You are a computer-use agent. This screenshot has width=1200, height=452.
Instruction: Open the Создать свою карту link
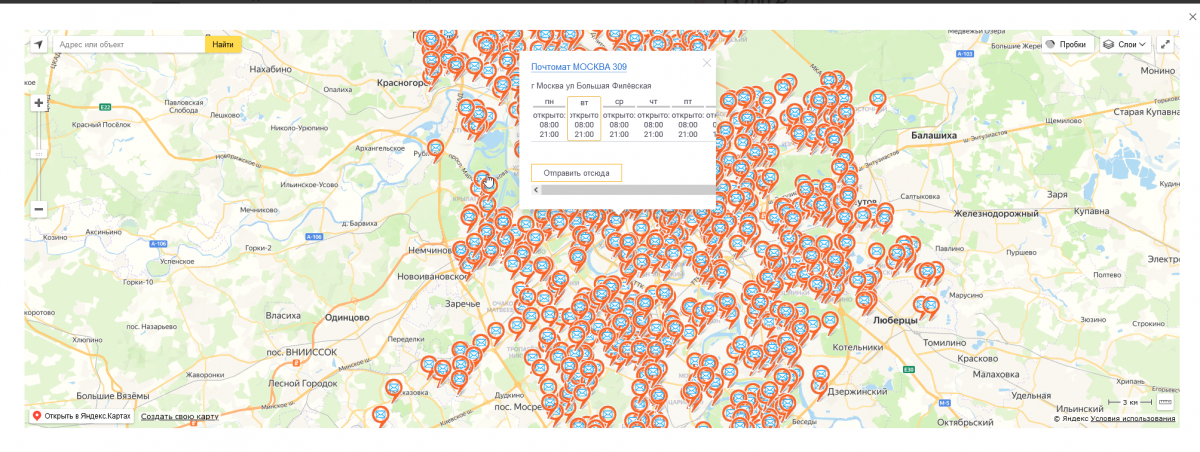point(179,416)
